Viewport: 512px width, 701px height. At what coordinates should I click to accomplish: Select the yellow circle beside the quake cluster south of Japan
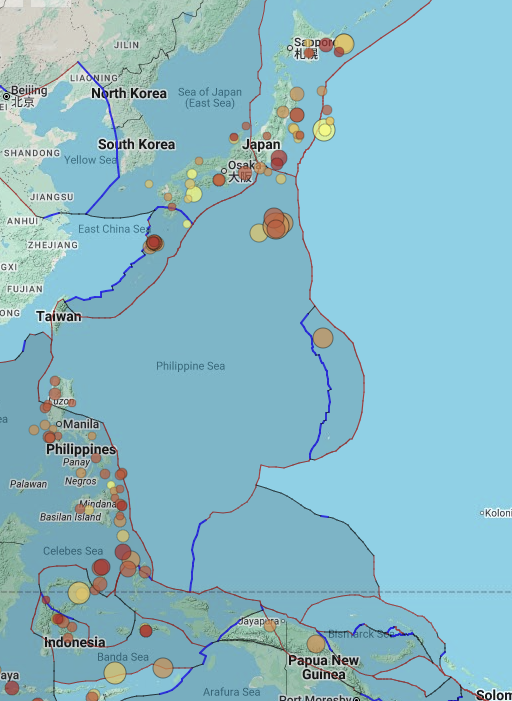point(258,233)
